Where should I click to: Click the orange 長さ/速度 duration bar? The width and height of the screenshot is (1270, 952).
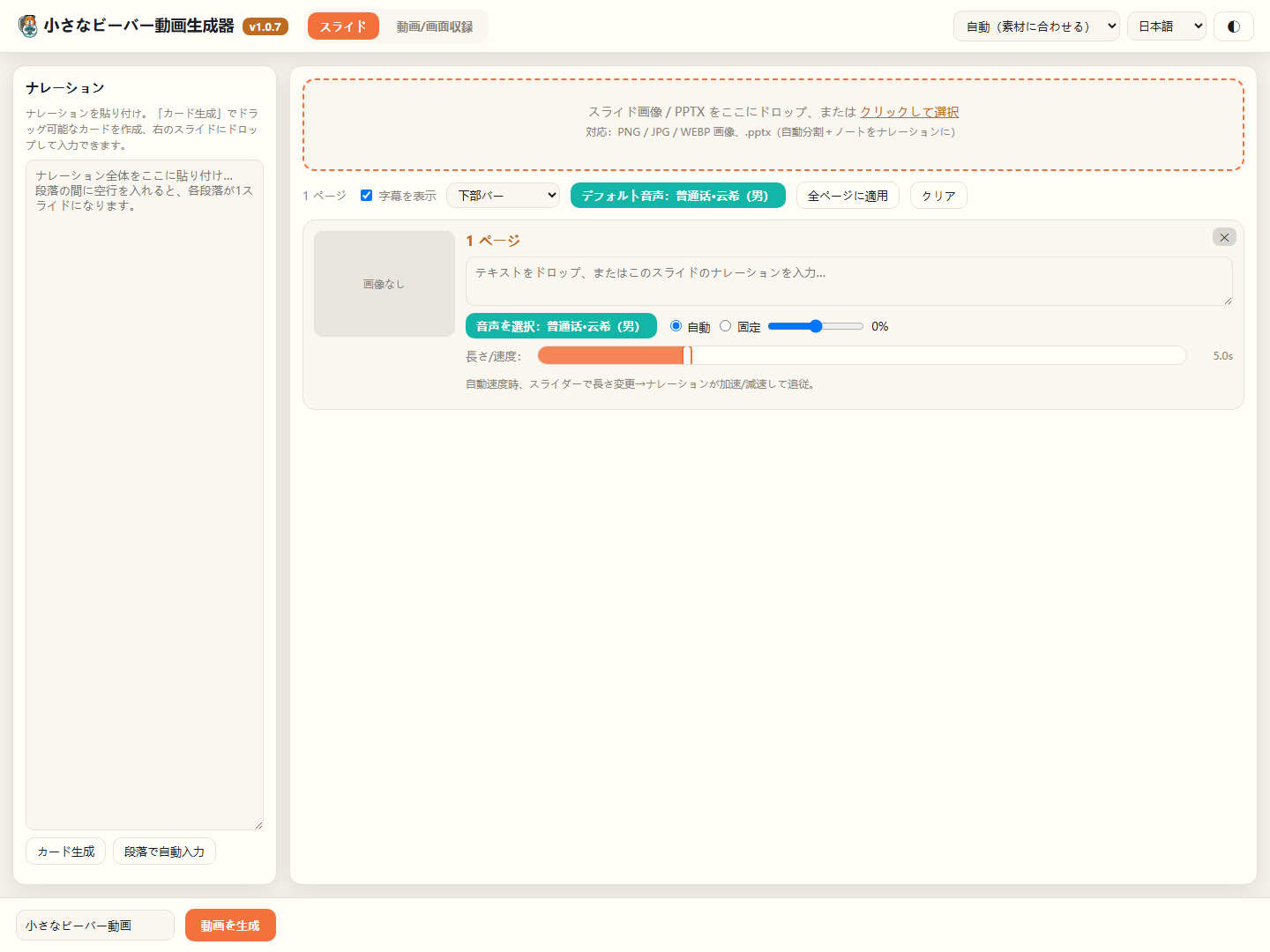[862, 355]
